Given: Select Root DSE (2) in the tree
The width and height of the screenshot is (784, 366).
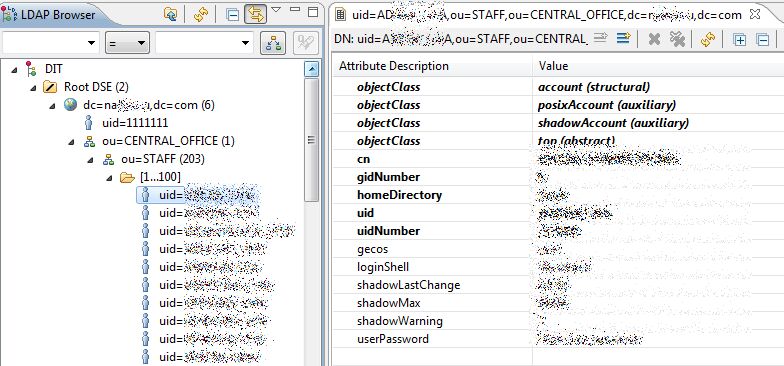Looking at the screenshot, I should click(96, 87).
